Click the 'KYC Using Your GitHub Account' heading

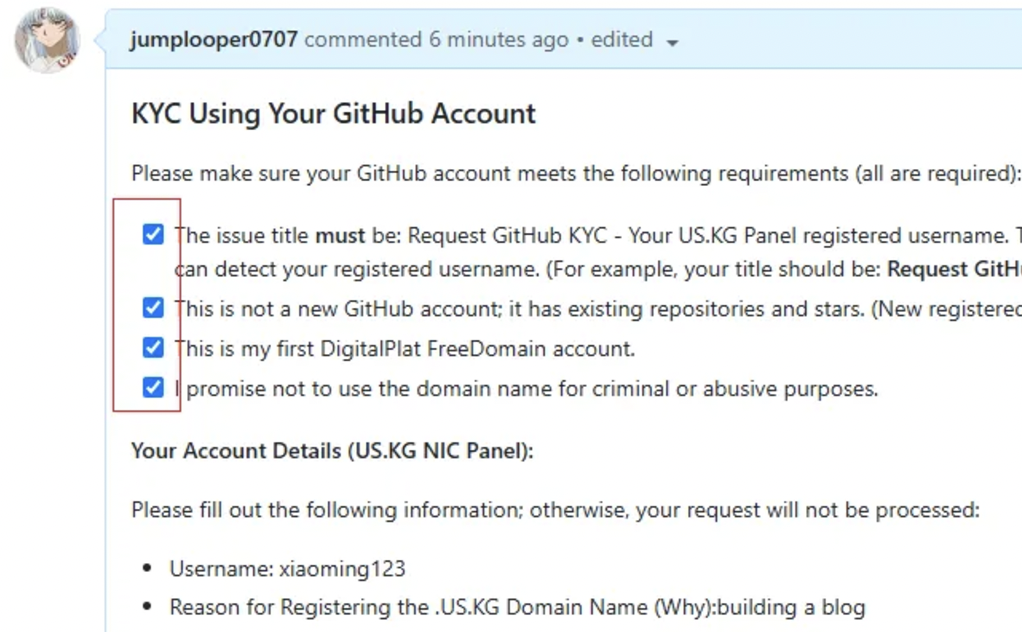(333, 114)
